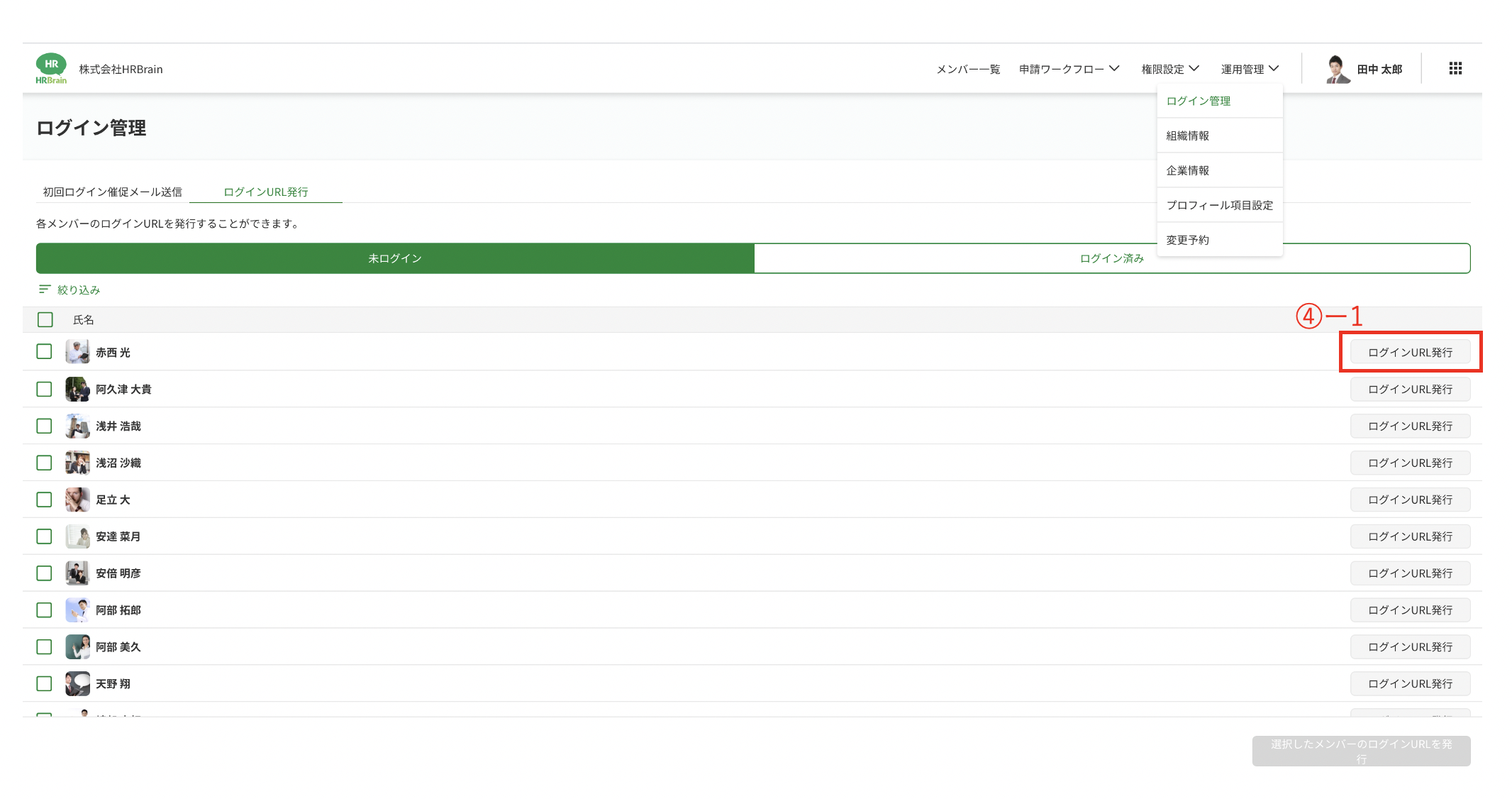The height and width of the screenshot is (799, 1512).
Task: Issue login URL for 阿久津 大貴
Action: coord(1410,389)
